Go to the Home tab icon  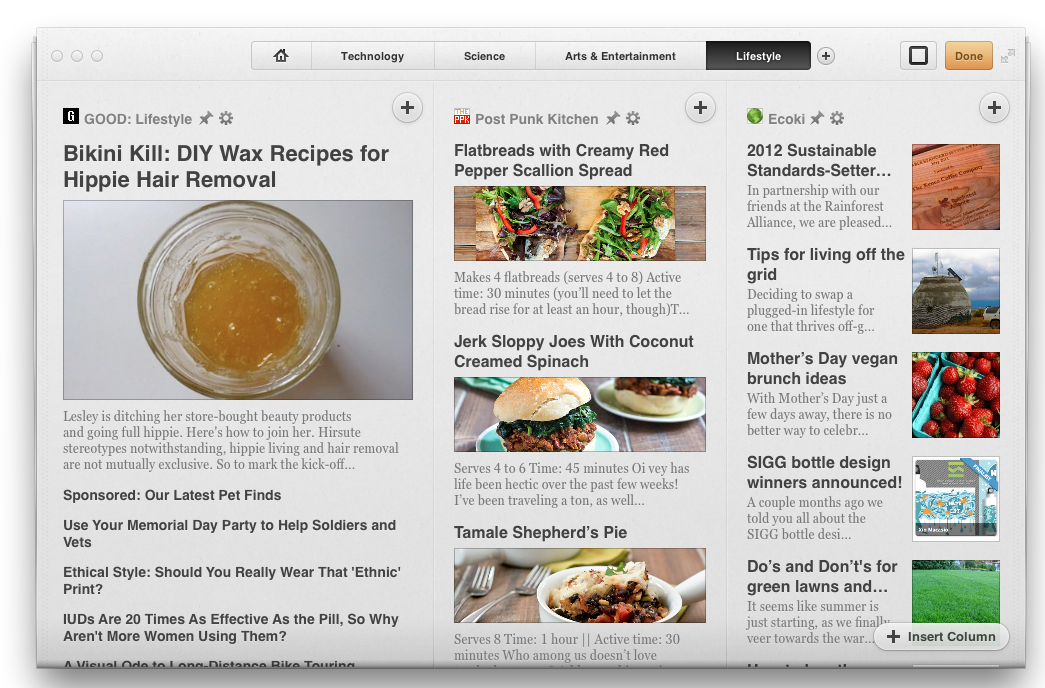(281, 56)
